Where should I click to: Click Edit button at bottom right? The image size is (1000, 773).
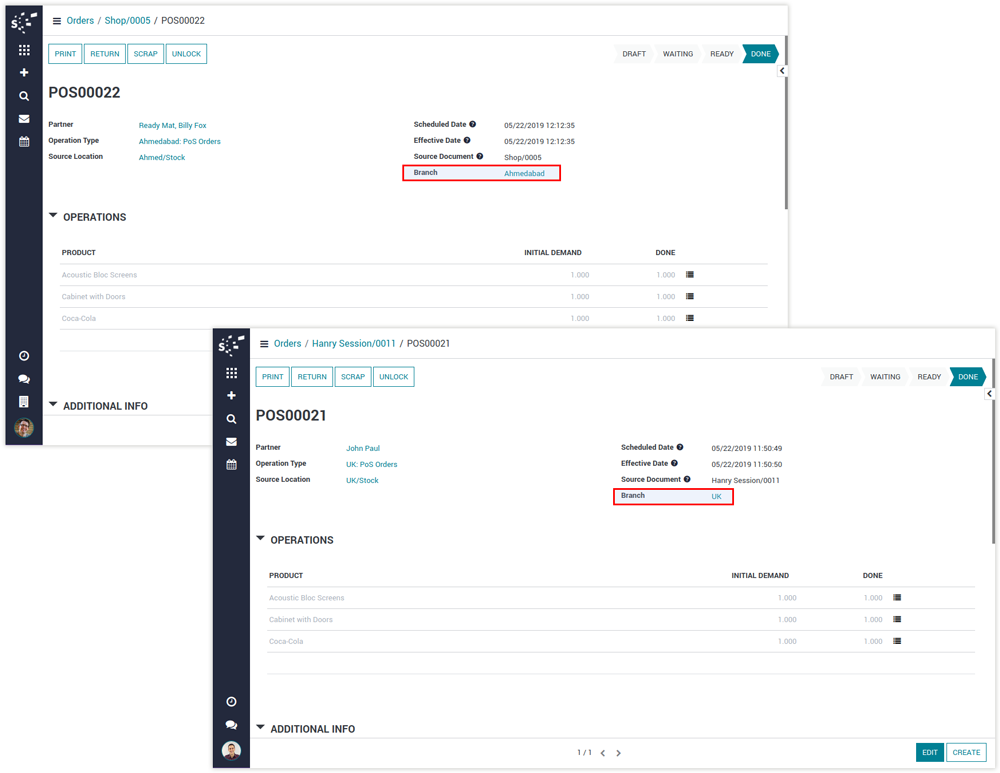tap(929, 753)
